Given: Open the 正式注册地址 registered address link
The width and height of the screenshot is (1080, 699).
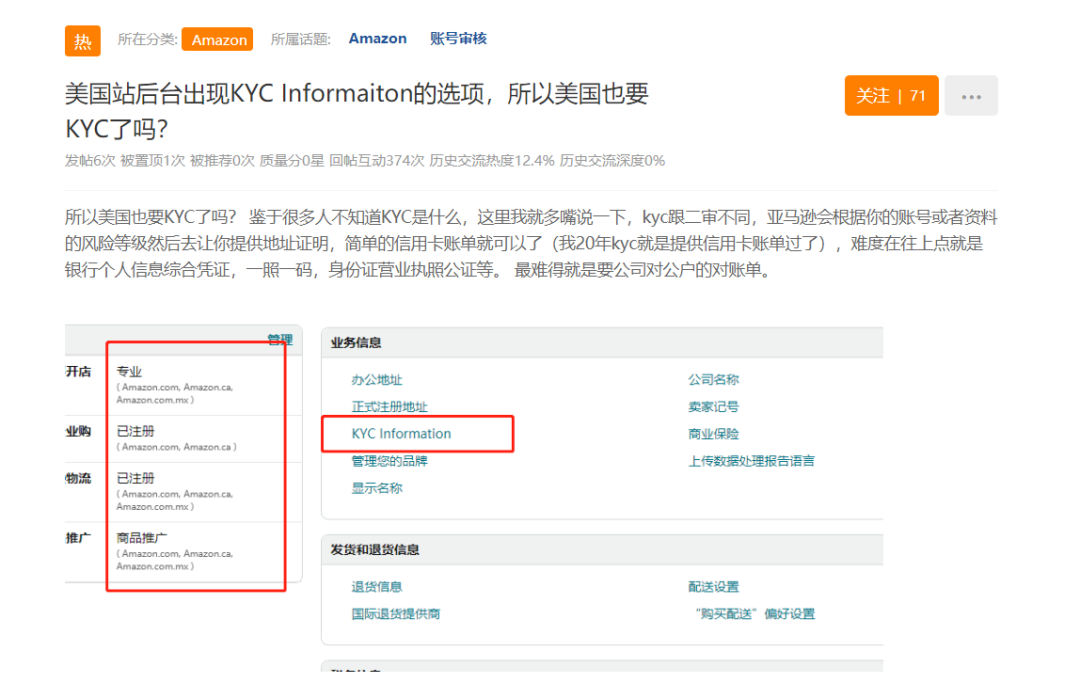Looking at the screenshot, I should [389, 407].
